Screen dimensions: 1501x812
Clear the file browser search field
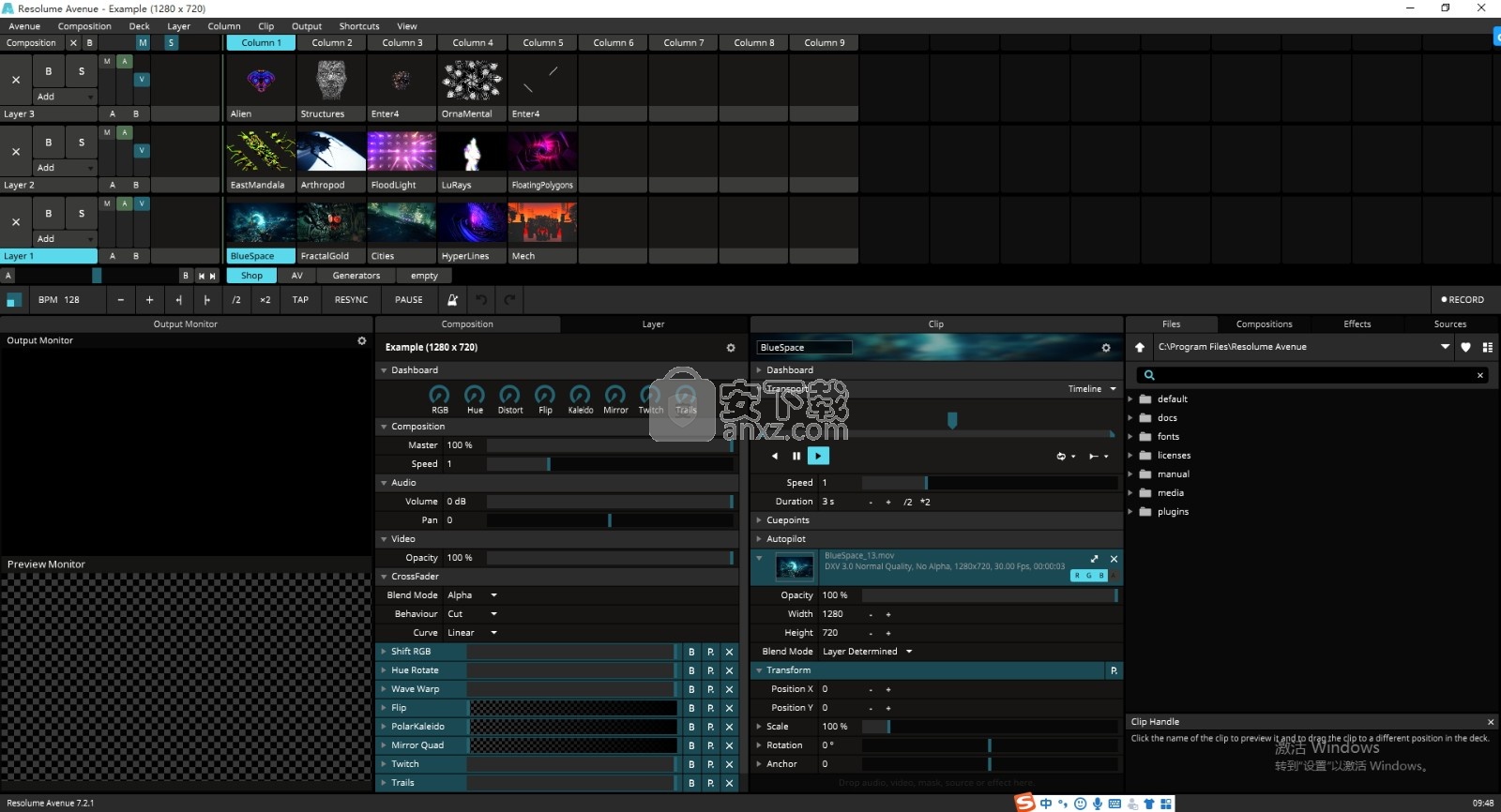(1480, 375)
